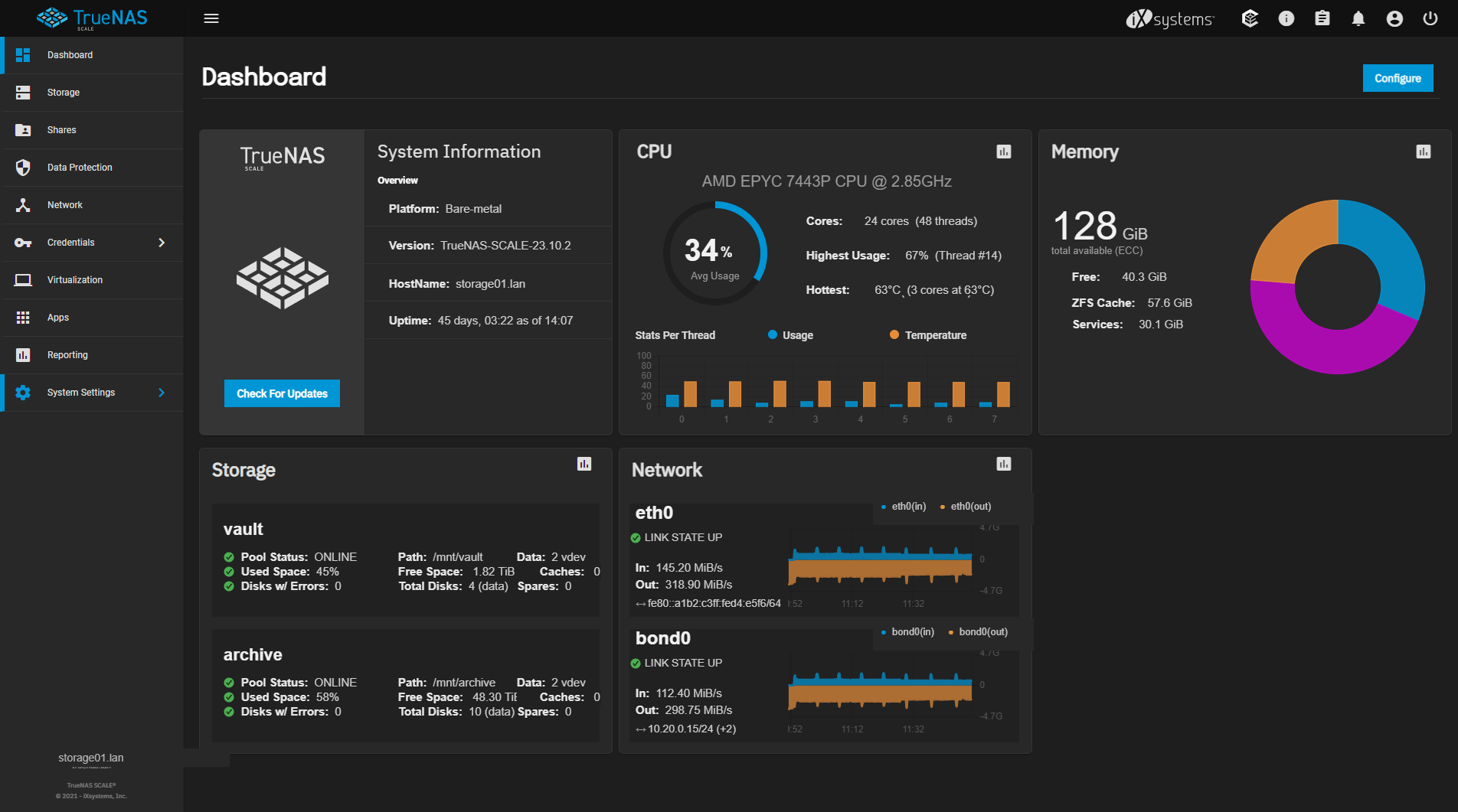Open the CPU reports chart icon
1458x812 pixels.
pos(1003,152)
